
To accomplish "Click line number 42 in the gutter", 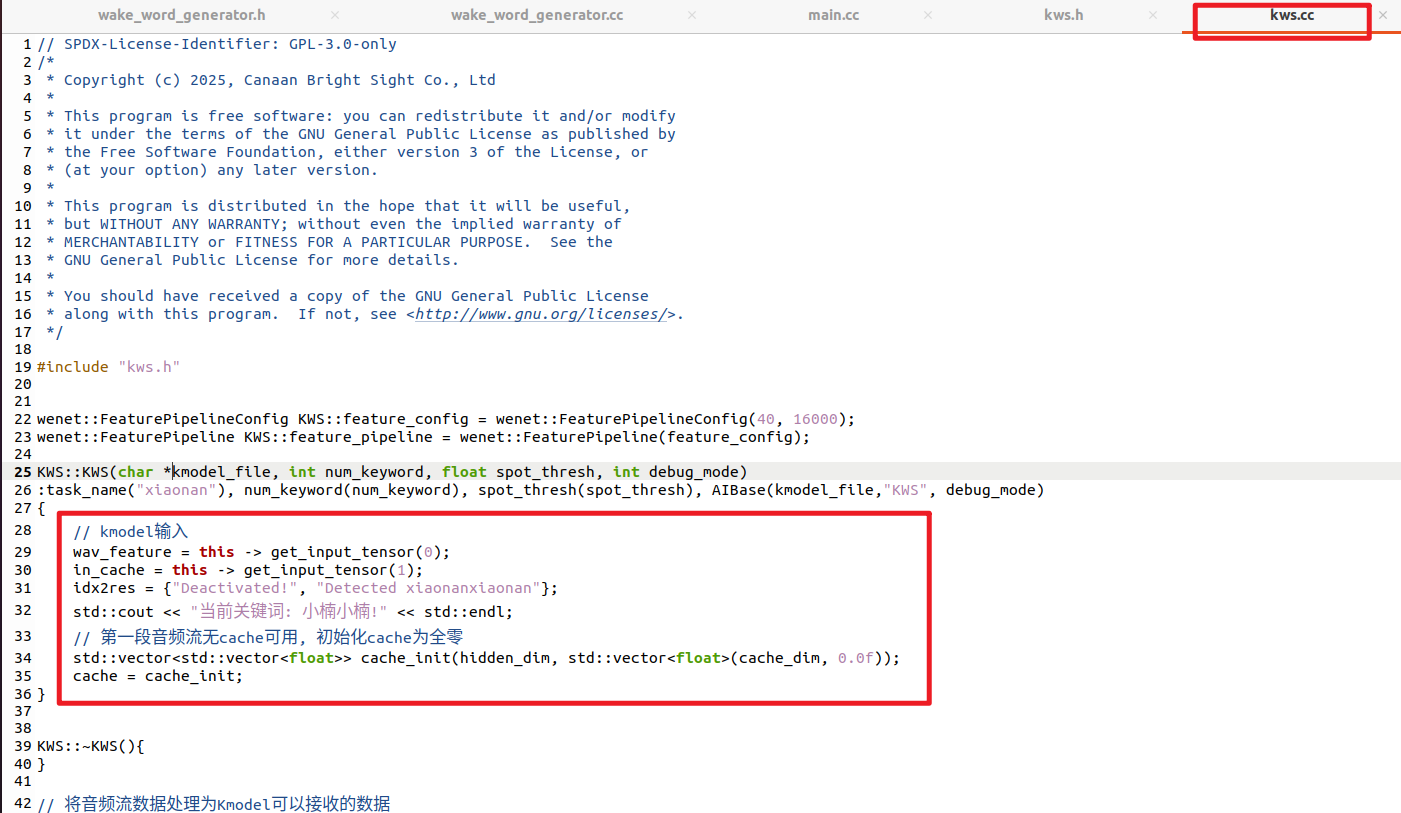I will 23,804.
